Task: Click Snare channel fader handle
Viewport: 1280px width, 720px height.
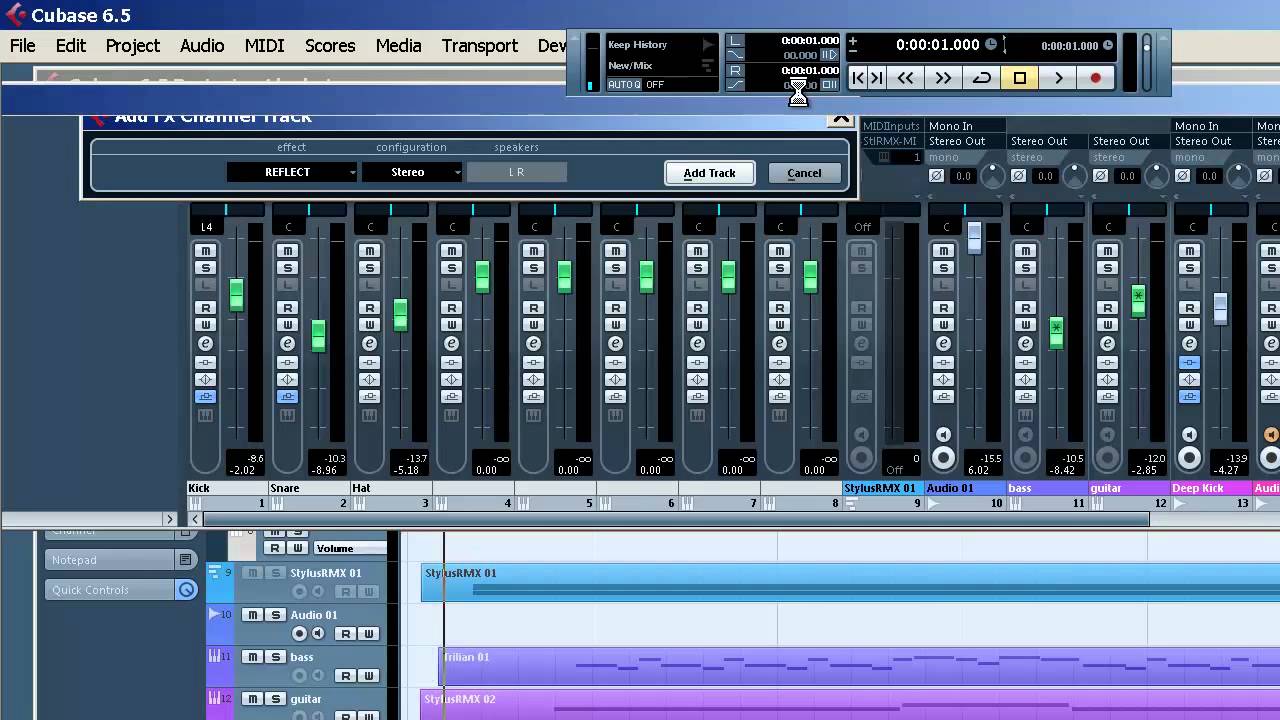Action: pos(318,335)
